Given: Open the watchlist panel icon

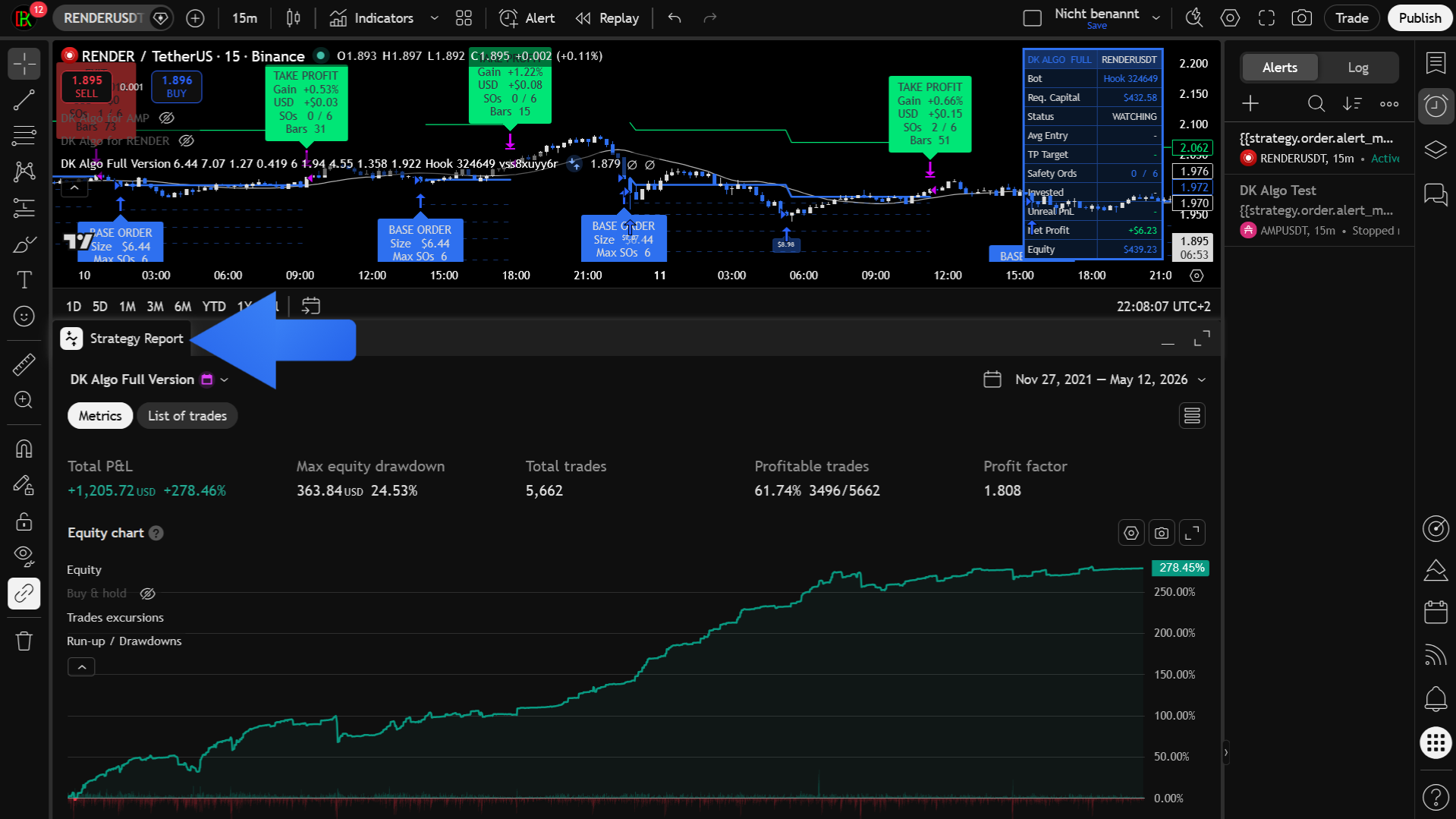Looking at the screenshot, I should pyautogui.click(x=1436, y=63).
